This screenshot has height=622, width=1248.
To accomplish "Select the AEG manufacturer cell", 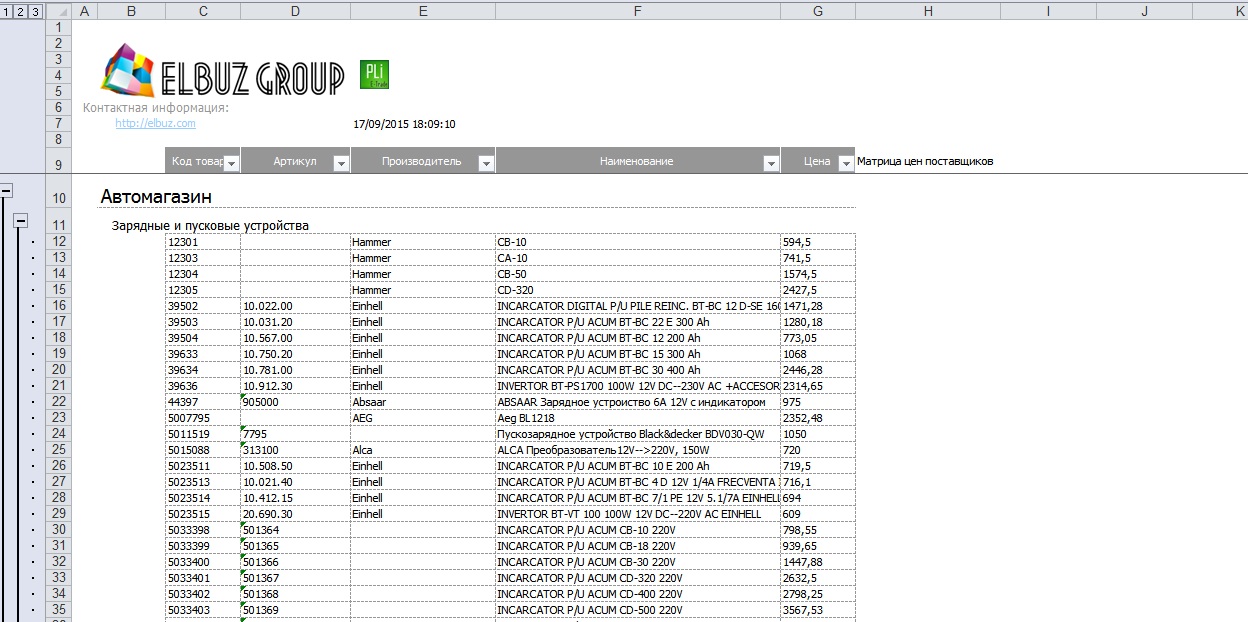I will (x=423, y=418).
